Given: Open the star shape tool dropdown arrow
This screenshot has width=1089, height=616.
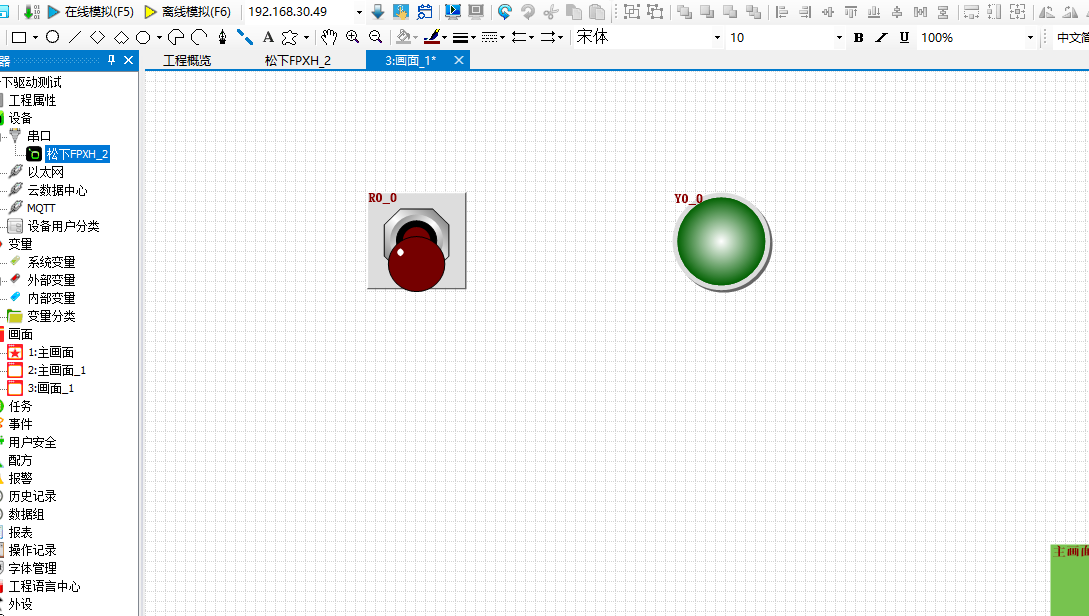Looking at the screenshot, I should (x=306, y=38).
